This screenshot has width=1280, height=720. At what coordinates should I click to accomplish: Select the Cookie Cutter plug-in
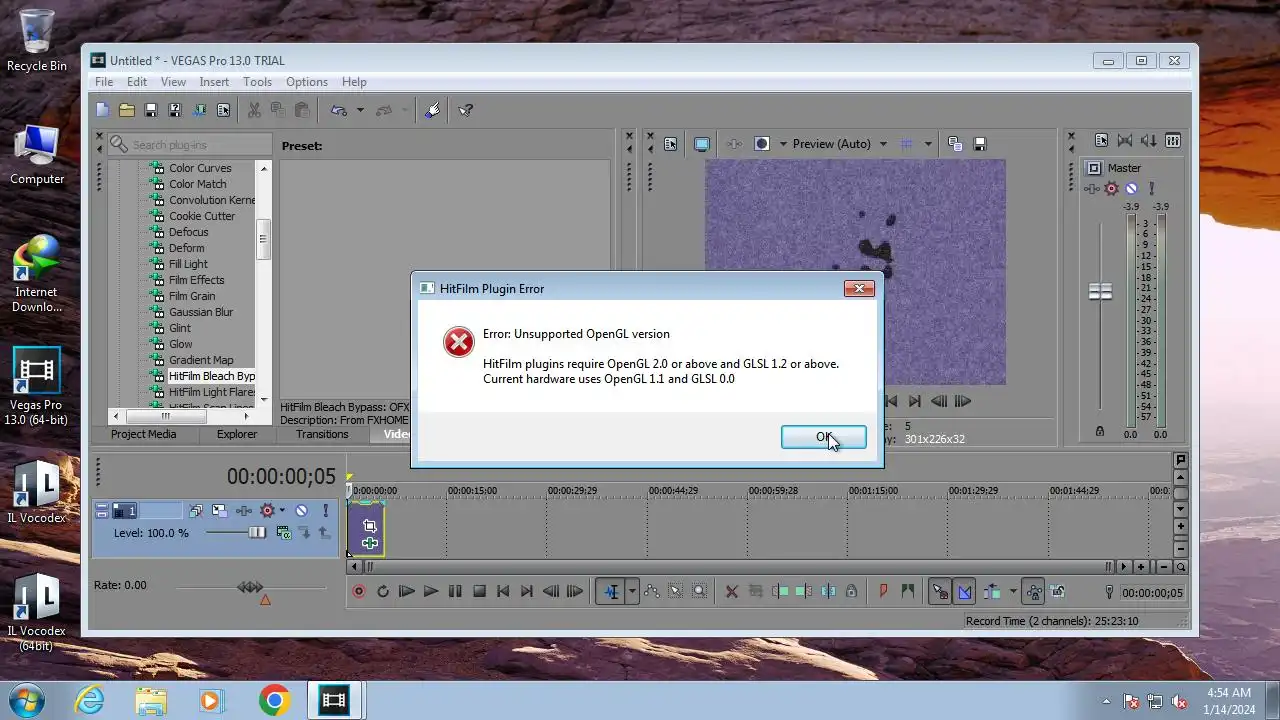click(202, 216)
